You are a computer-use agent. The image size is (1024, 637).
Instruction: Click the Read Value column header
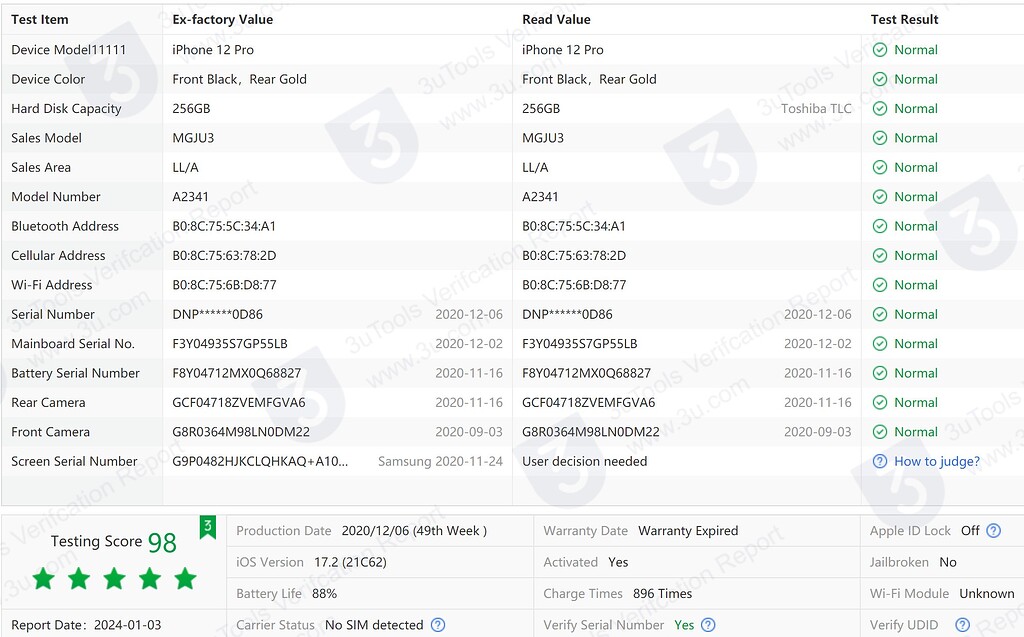tap(556, 20)
